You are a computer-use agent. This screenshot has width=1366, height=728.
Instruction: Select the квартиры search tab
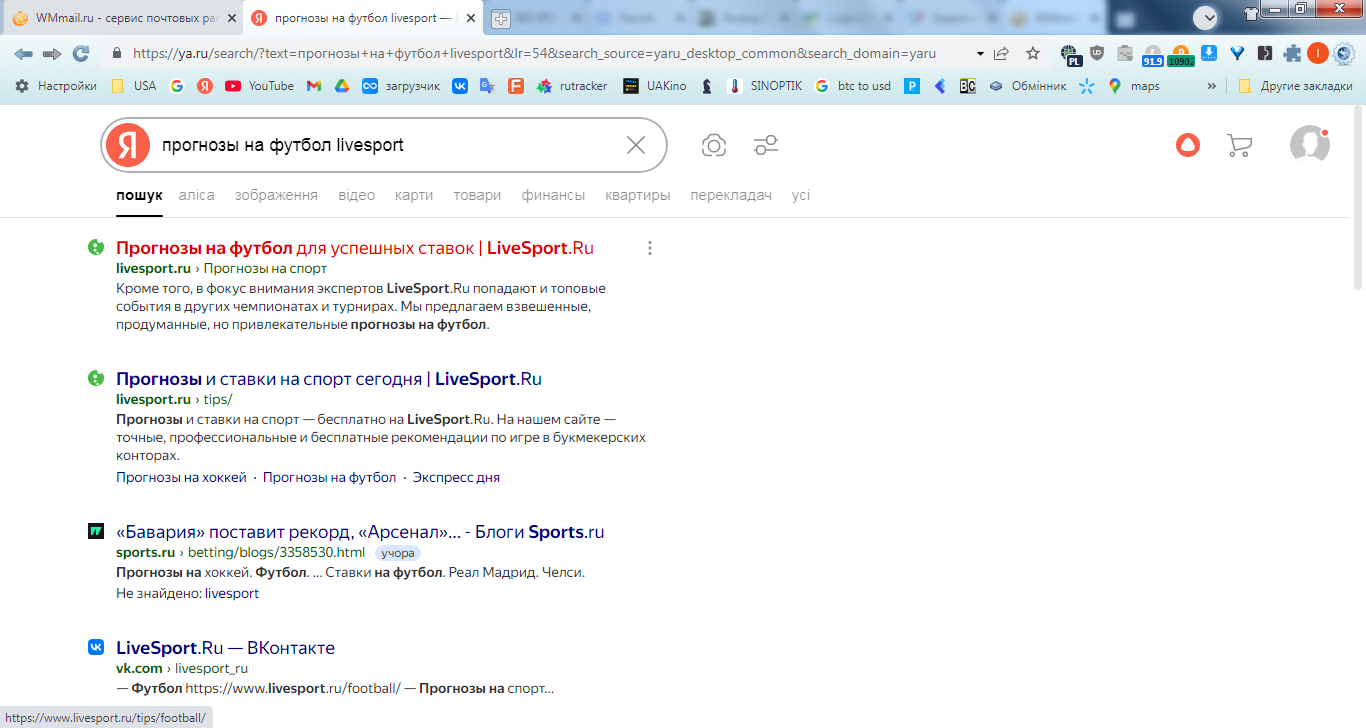click(x=638, y=195)
